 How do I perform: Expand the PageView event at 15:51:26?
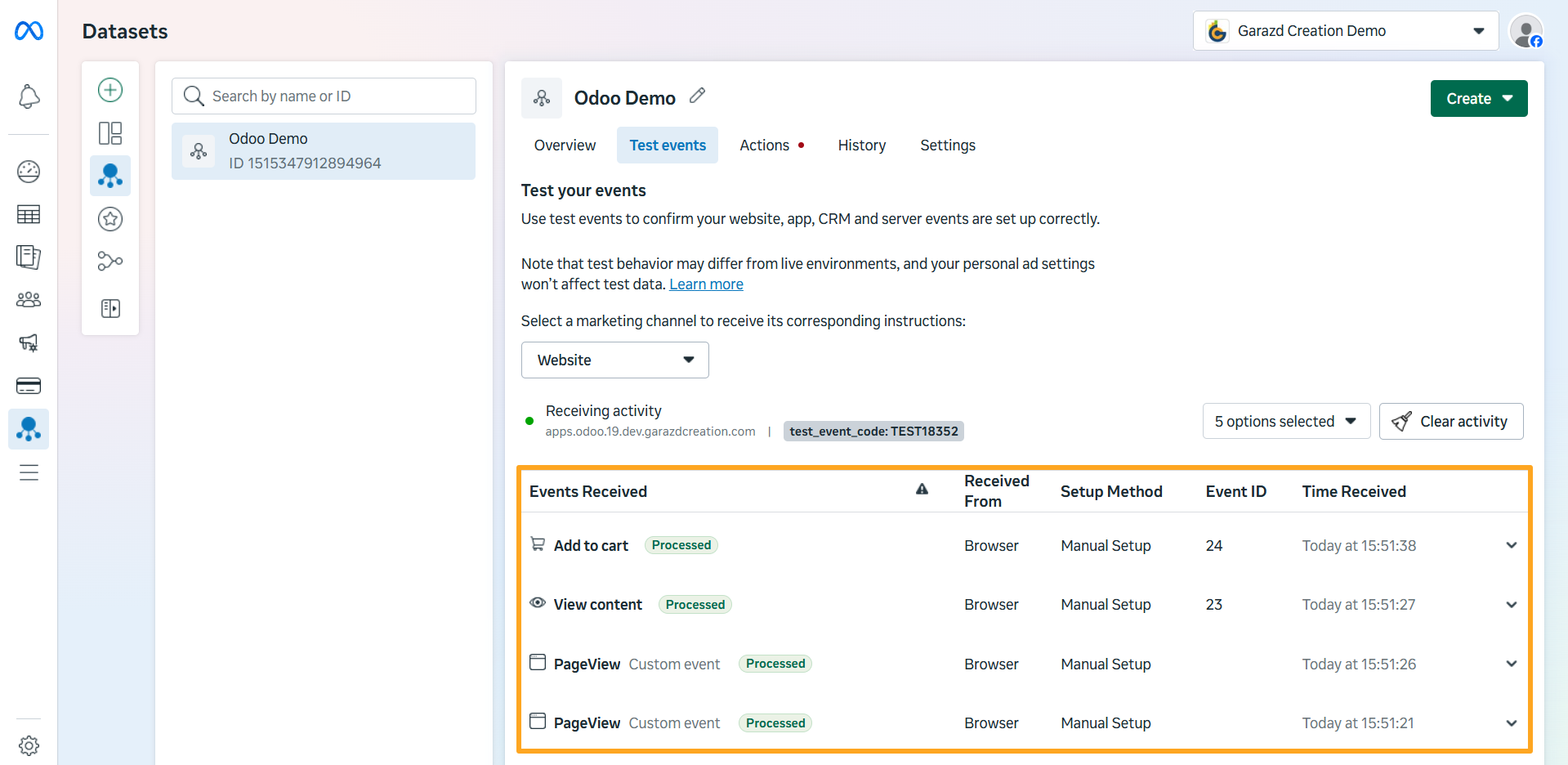(x=1512, y=664)
